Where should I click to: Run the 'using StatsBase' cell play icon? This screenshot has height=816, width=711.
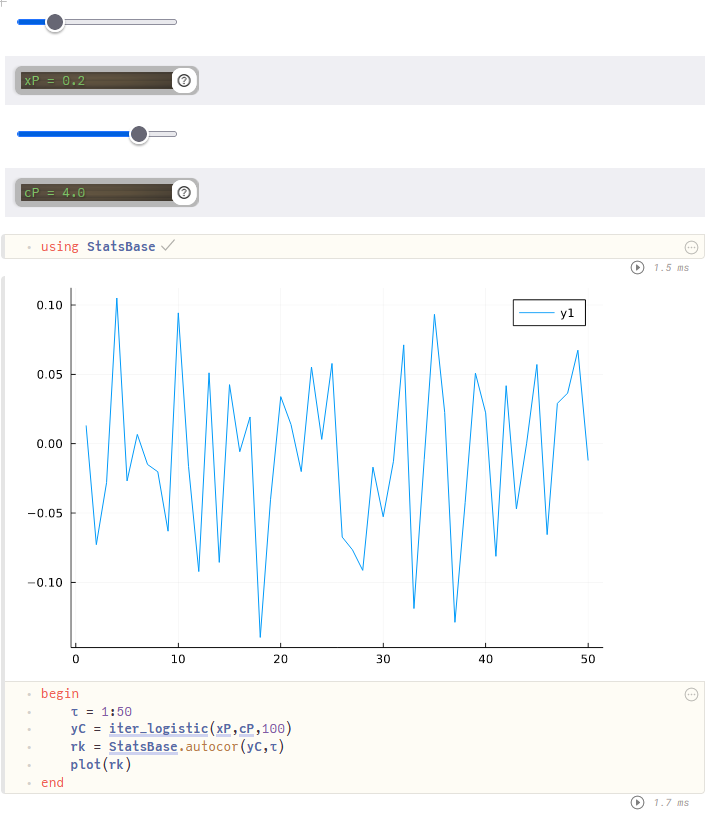tap(637, 267)
